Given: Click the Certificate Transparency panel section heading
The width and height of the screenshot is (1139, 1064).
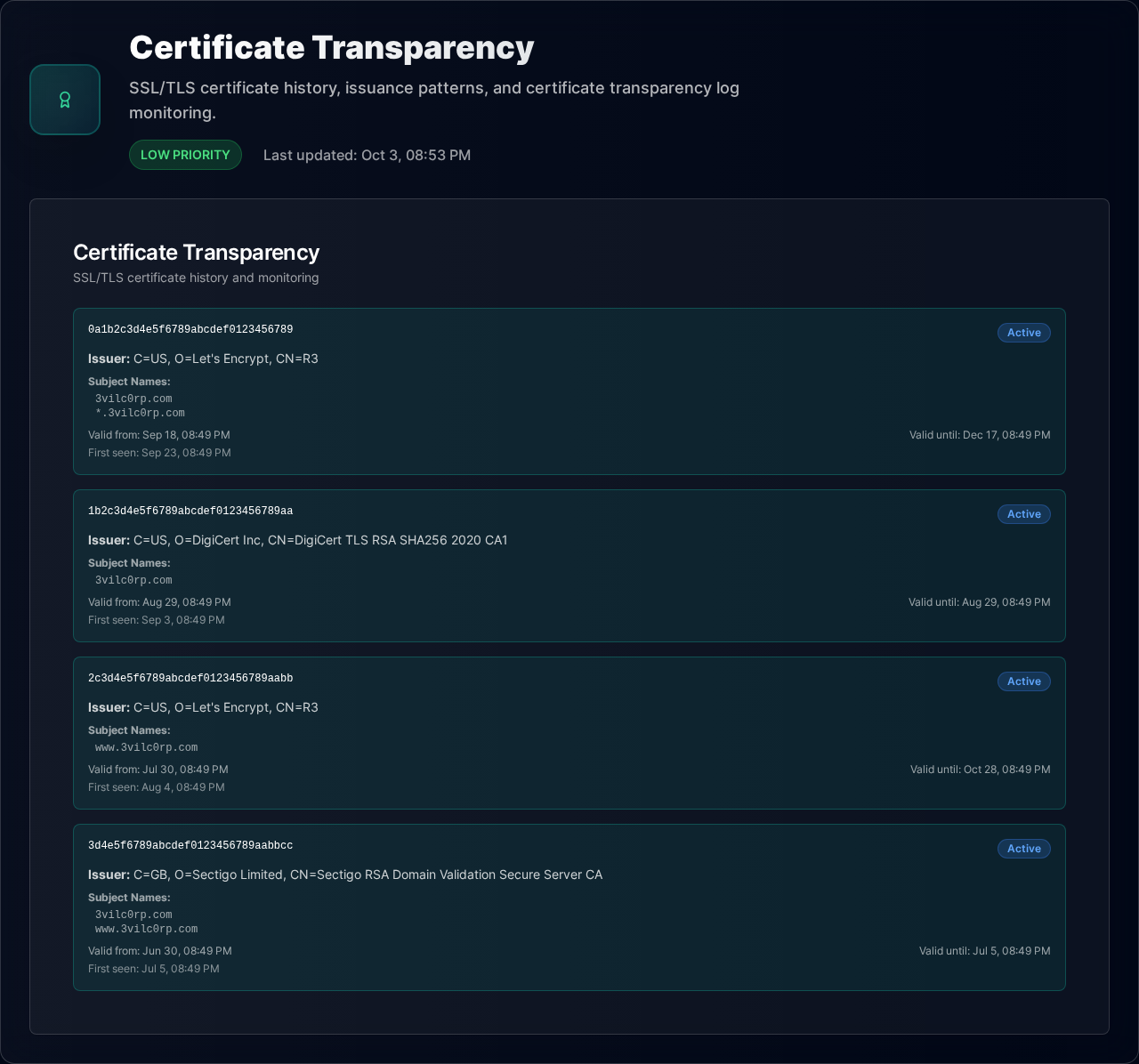Looking at the screenshot, I should (x=196, y=253).
